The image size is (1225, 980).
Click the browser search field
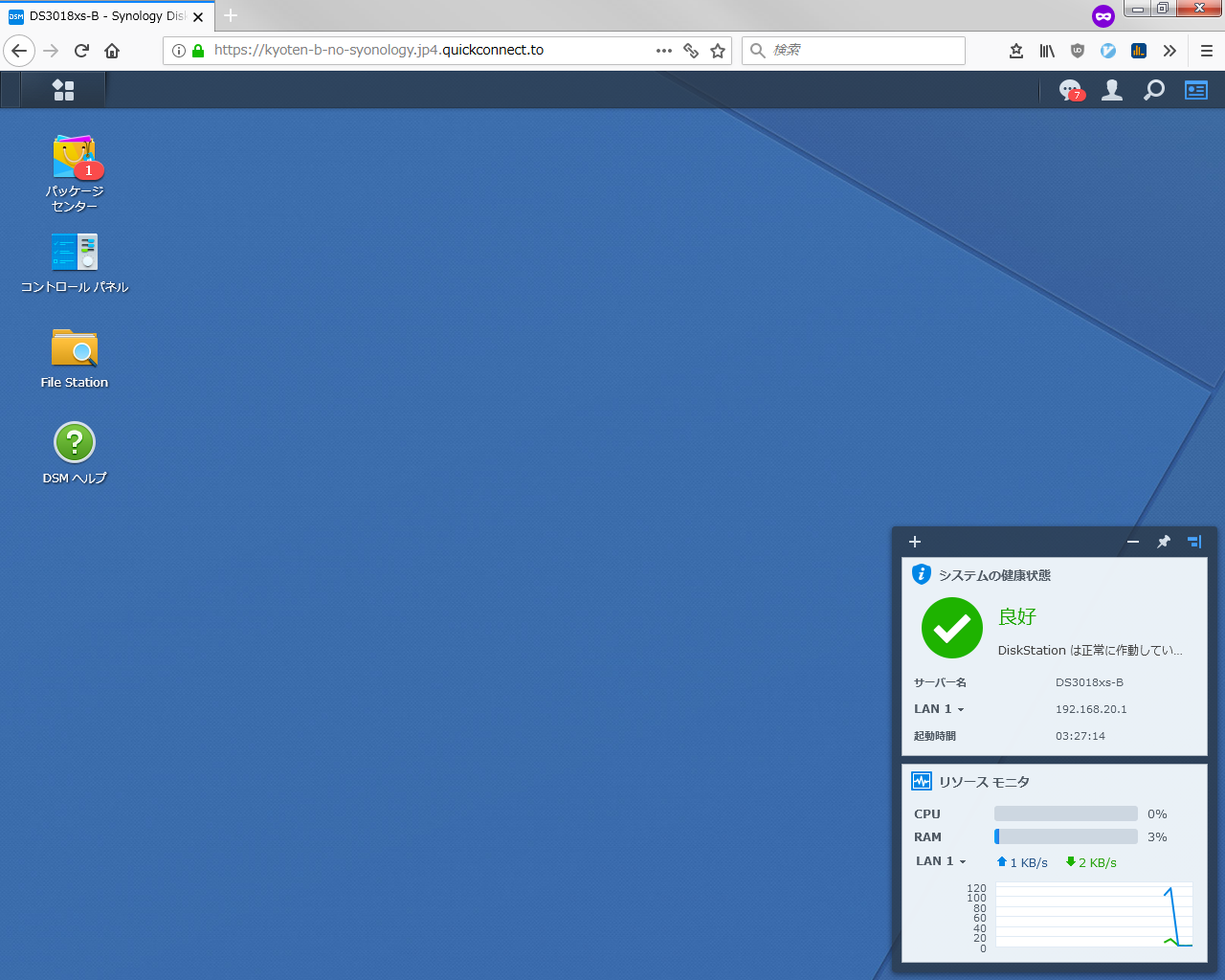click(854, 51)
